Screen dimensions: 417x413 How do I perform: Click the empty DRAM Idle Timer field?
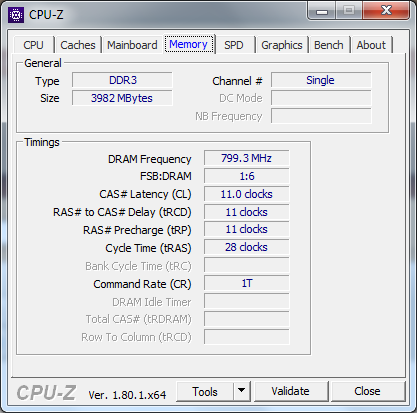click(247, 301)
